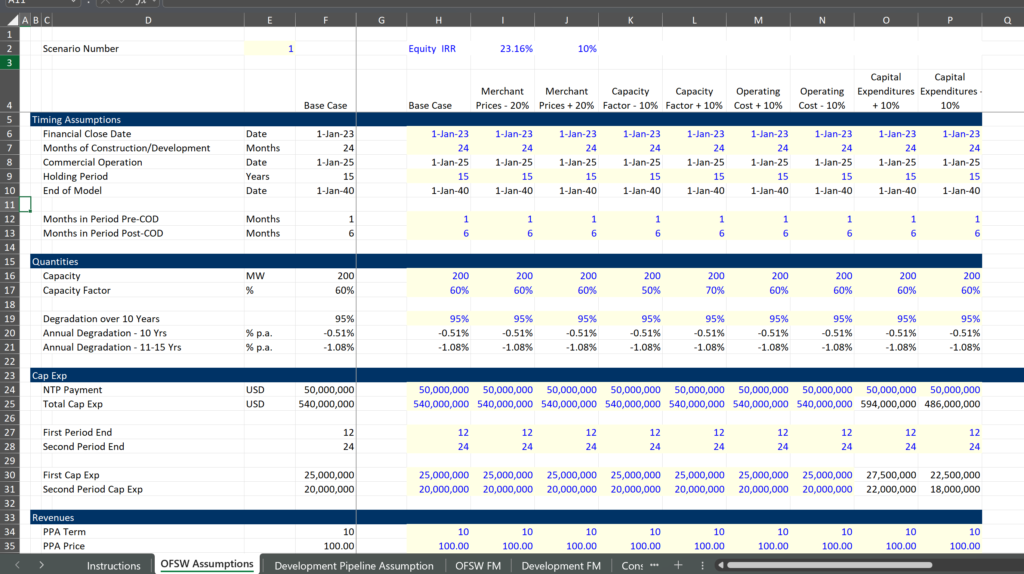Select the Development FM sheet tab
Image resolution: width=1024 pixels, height=574 pixels.
click(560, 565)
